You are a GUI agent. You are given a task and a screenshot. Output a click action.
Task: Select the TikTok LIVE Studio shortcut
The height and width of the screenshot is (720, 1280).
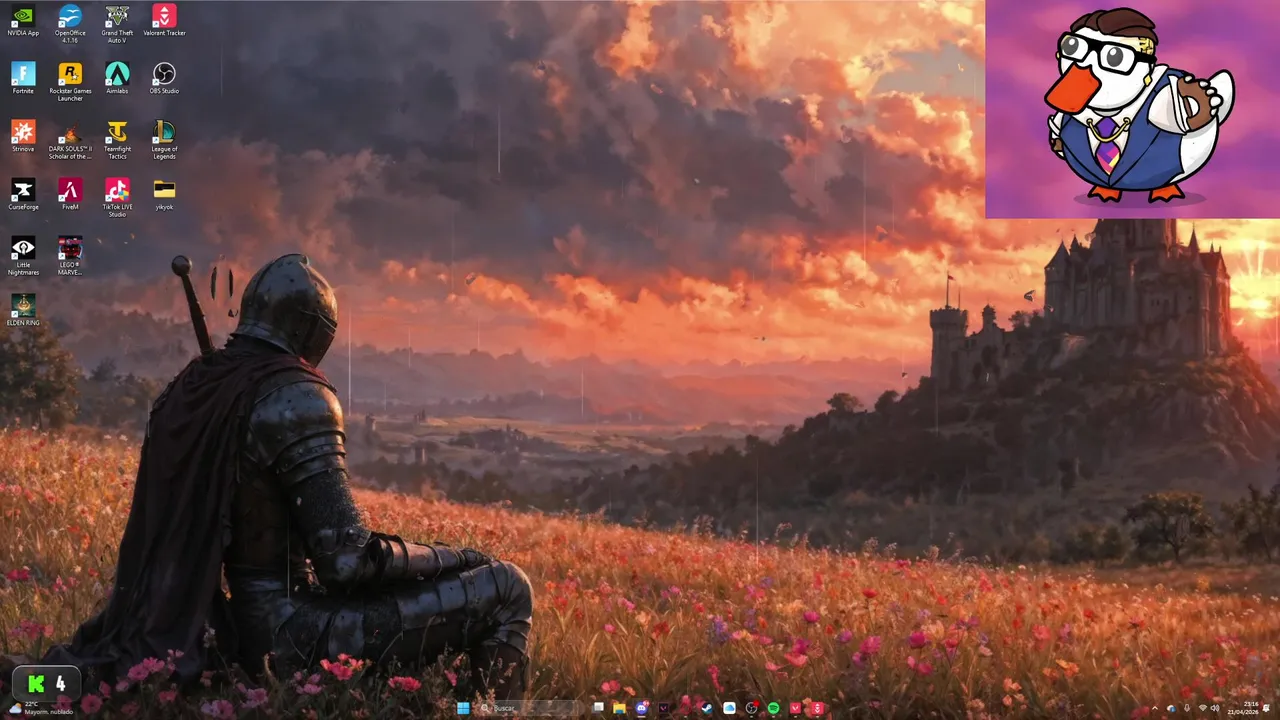click(117, 198)
